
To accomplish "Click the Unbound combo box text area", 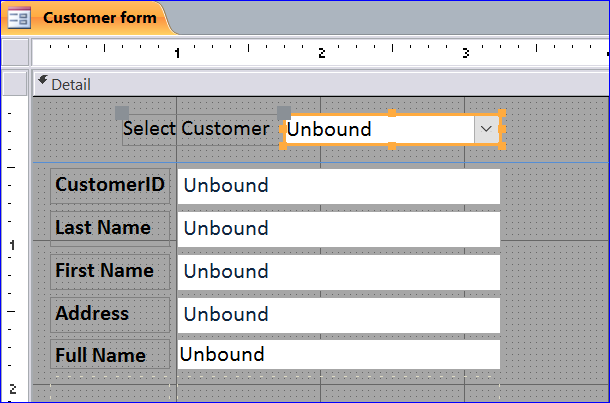I will (x=380, y=129).
